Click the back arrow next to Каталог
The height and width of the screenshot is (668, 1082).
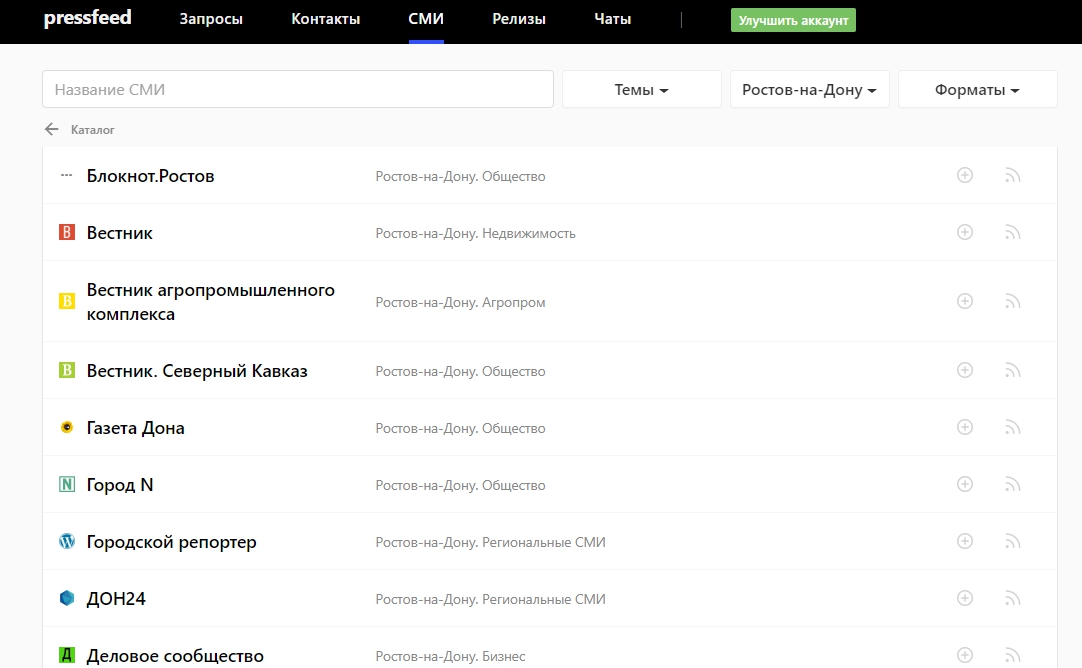[x=52, y=129]
